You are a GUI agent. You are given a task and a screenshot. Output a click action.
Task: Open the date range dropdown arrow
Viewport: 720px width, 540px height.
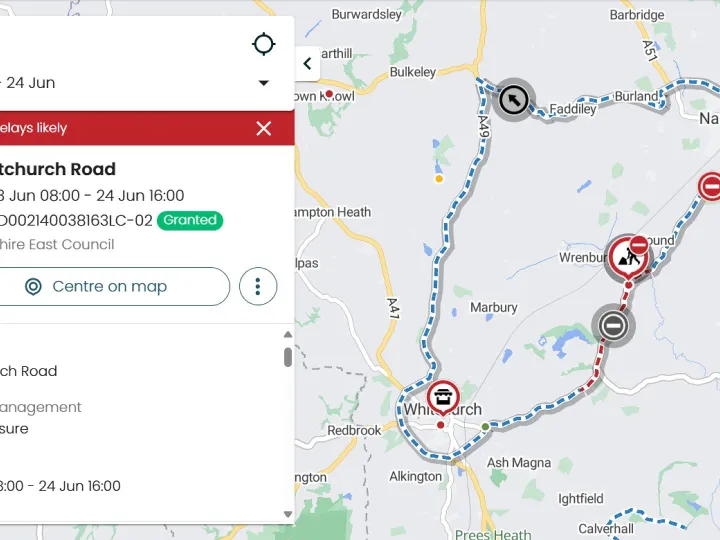(x=264, y=83)
